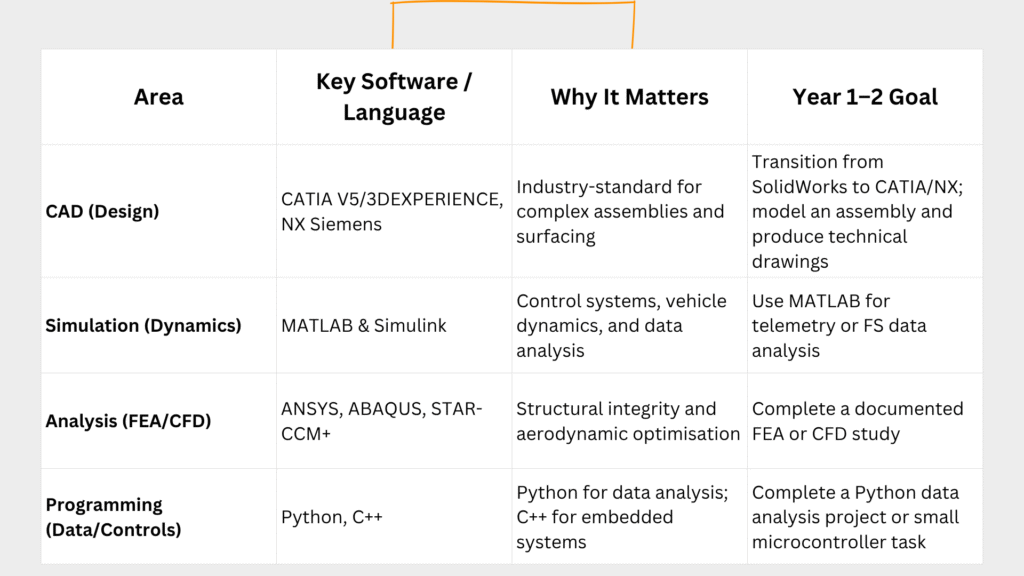Screen dimensions: 1024x576
Task: Click the "Control systems, vehicle dynamics" cell
Action: 622,325
